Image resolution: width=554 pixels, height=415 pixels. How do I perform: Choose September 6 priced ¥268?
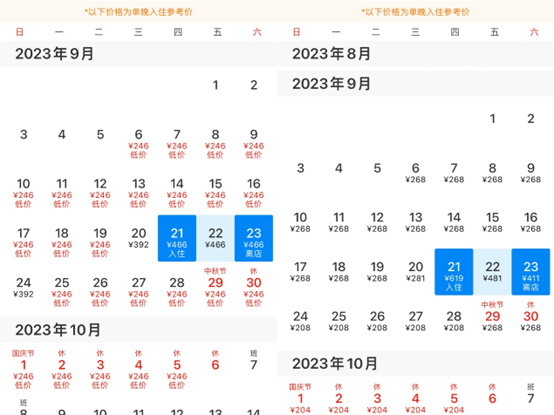416,173
